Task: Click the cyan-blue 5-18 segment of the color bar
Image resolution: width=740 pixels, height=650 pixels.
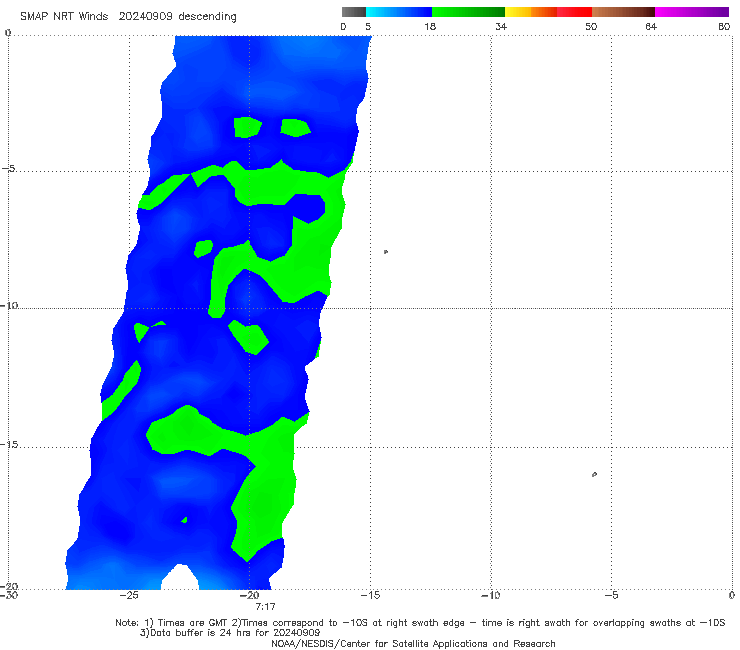Action: 399,12
